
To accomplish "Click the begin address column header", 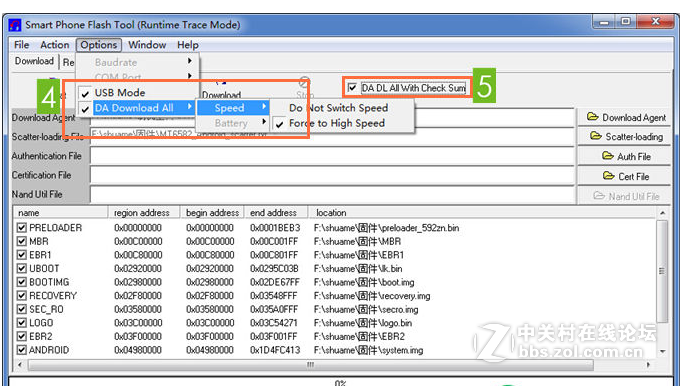I will [x=212, y=213].
